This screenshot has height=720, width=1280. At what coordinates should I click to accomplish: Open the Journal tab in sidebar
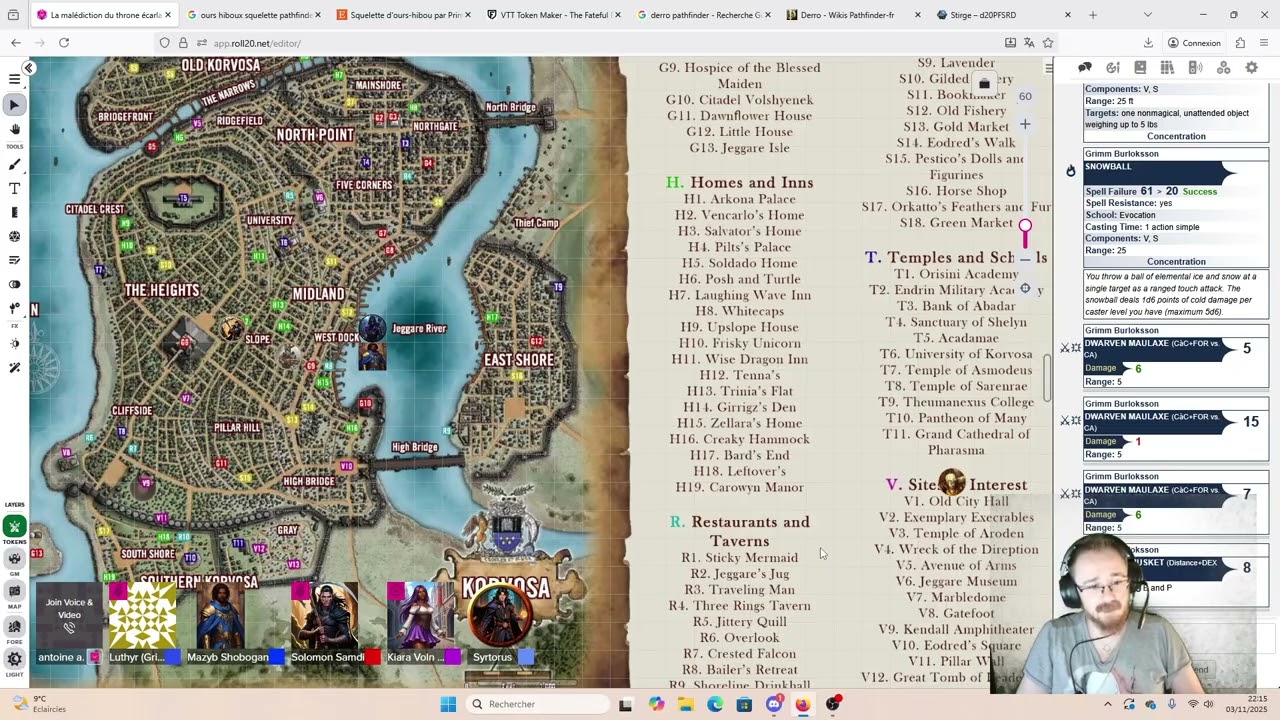pos(1140,67)
